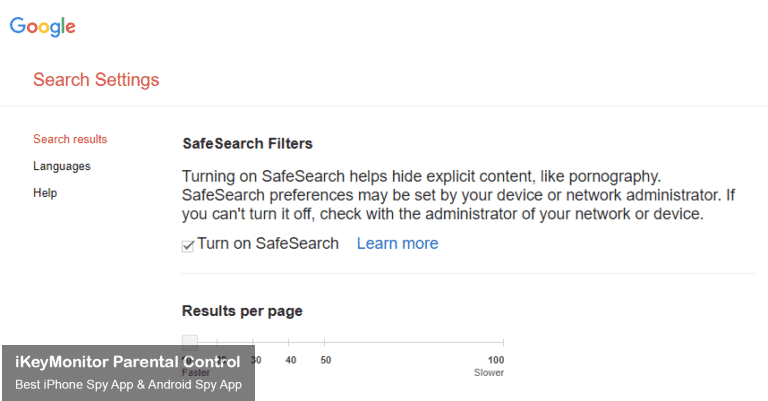Click the Google logo
This screenshot has width=768, height=401.
click(x=43, y=27)
